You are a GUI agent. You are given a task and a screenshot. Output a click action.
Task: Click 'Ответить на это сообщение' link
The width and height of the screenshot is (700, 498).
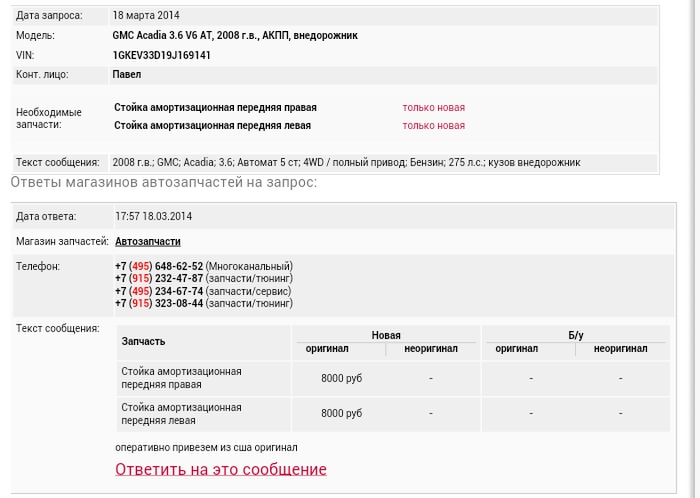[x=221, y=469]
